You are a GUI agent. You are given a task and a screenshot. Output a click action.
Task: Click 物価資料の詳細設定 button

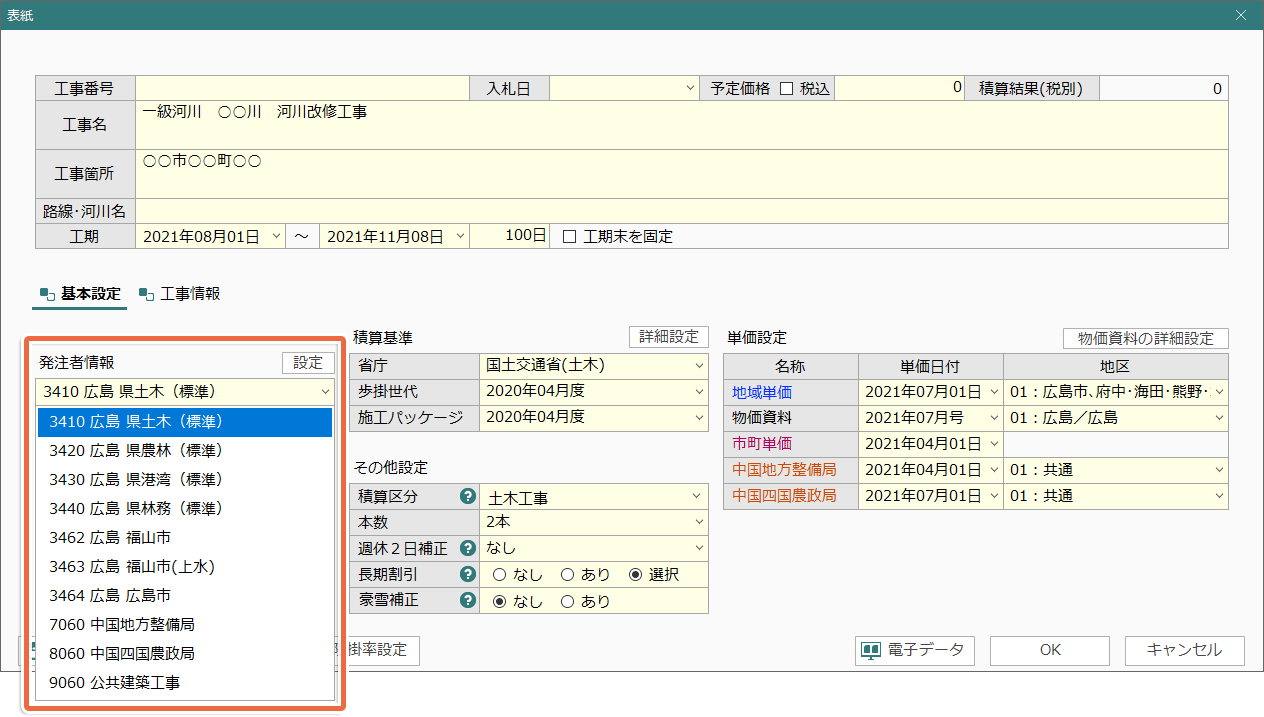coord(1146,339)
